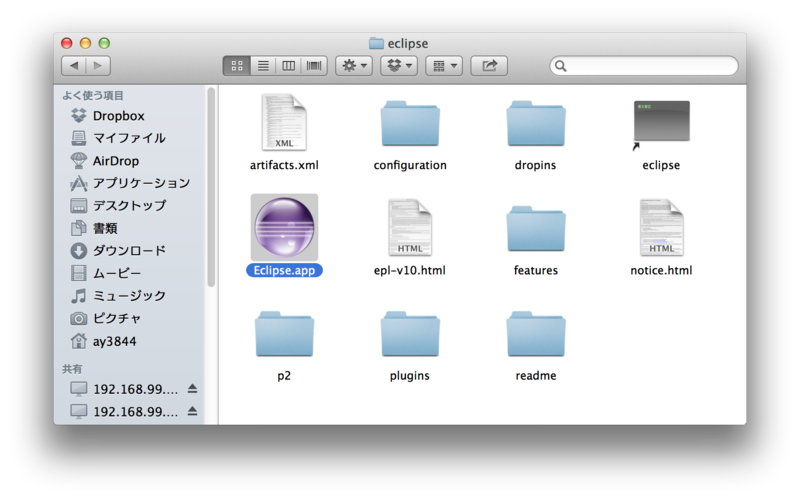
Task: Go forward with the forward arrow
Action: [x=98, y=66]
